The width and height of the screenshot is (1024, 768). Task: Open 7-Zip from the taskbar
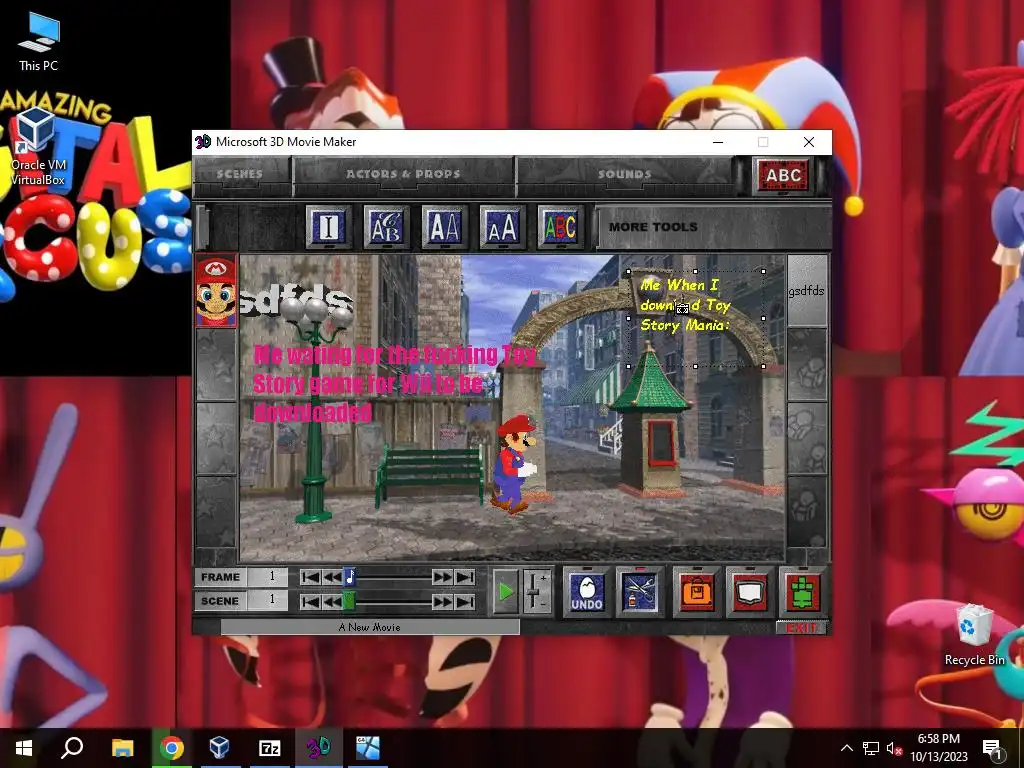pos(269,748)
